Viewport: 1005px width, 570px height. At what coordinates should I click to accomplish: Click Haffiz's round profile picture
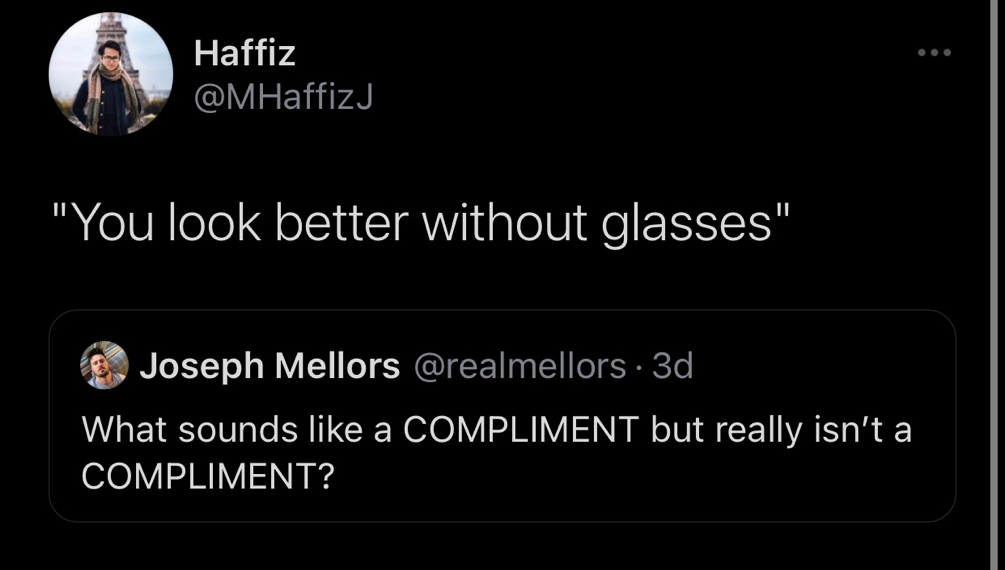tap(111, 75)
